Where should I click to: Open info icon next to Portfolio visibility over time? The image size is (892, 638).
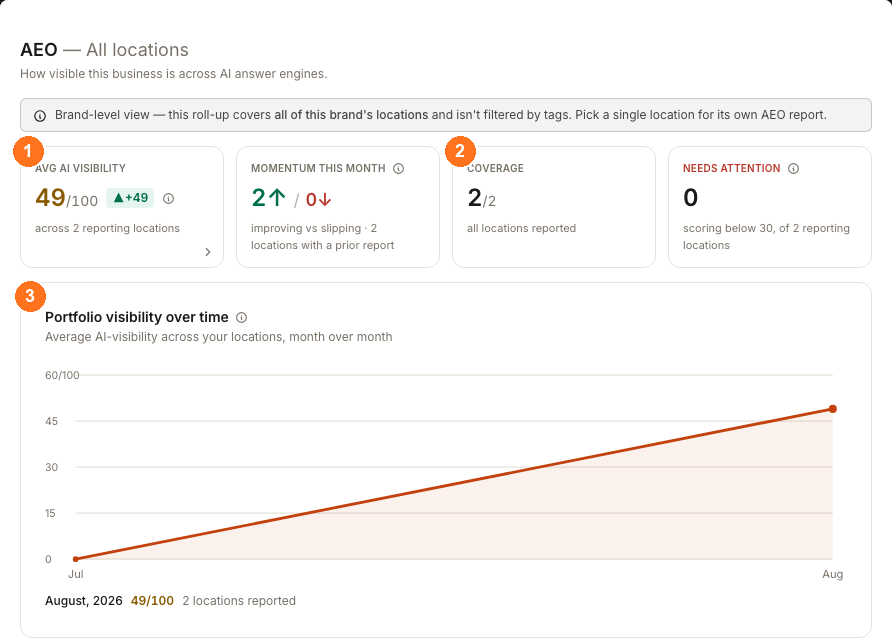(x=241, y=317)
